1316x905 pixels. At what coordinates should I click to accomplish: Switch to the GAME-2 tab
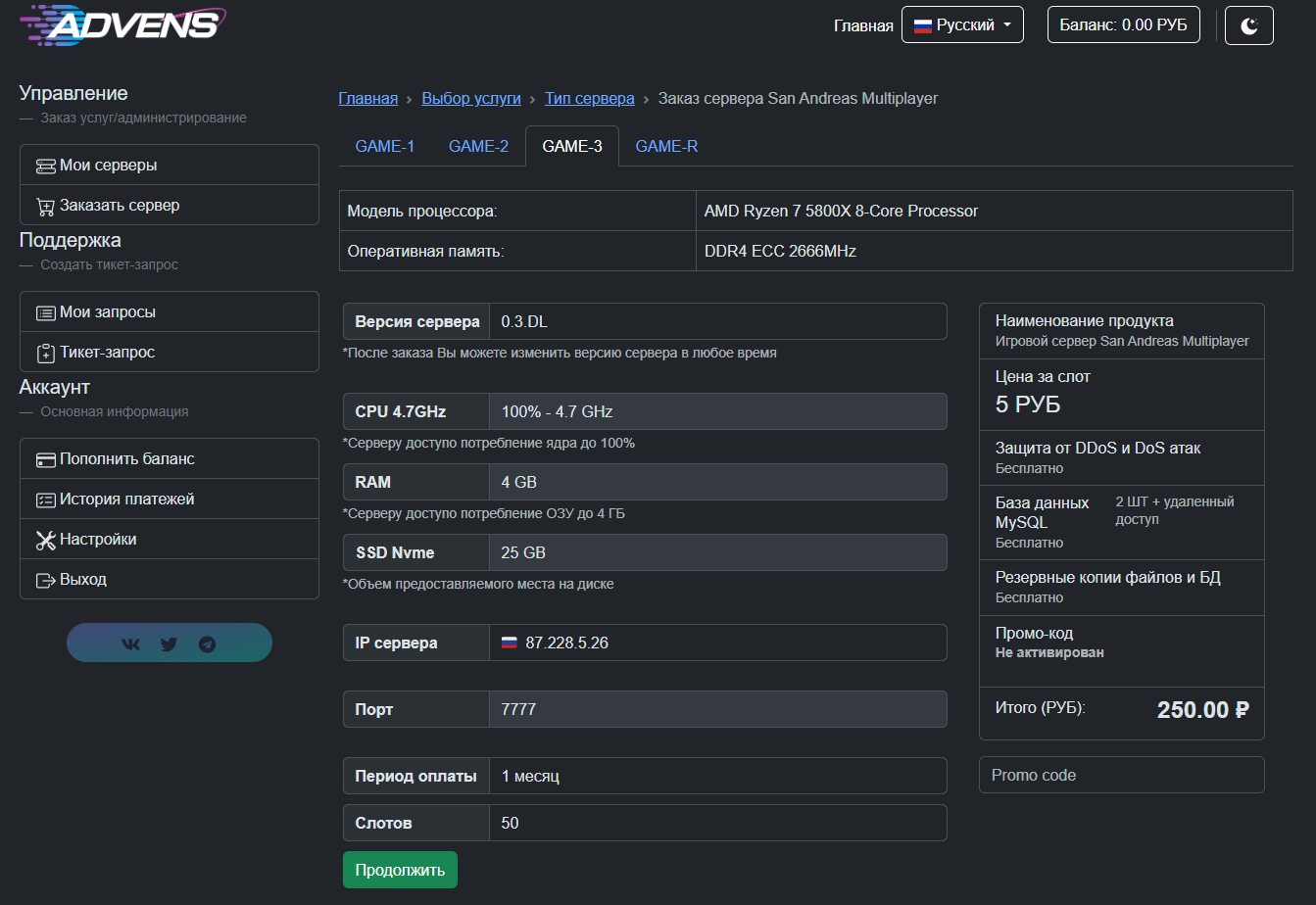(478, 146)
